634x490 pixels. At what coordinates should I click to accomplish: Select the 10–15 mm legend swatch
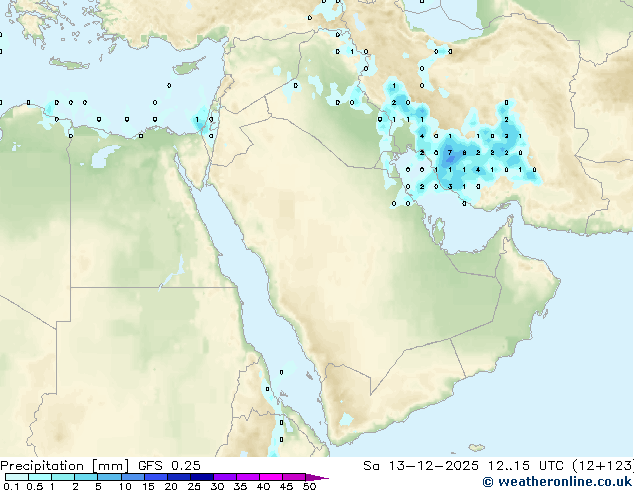click(133, 477)
